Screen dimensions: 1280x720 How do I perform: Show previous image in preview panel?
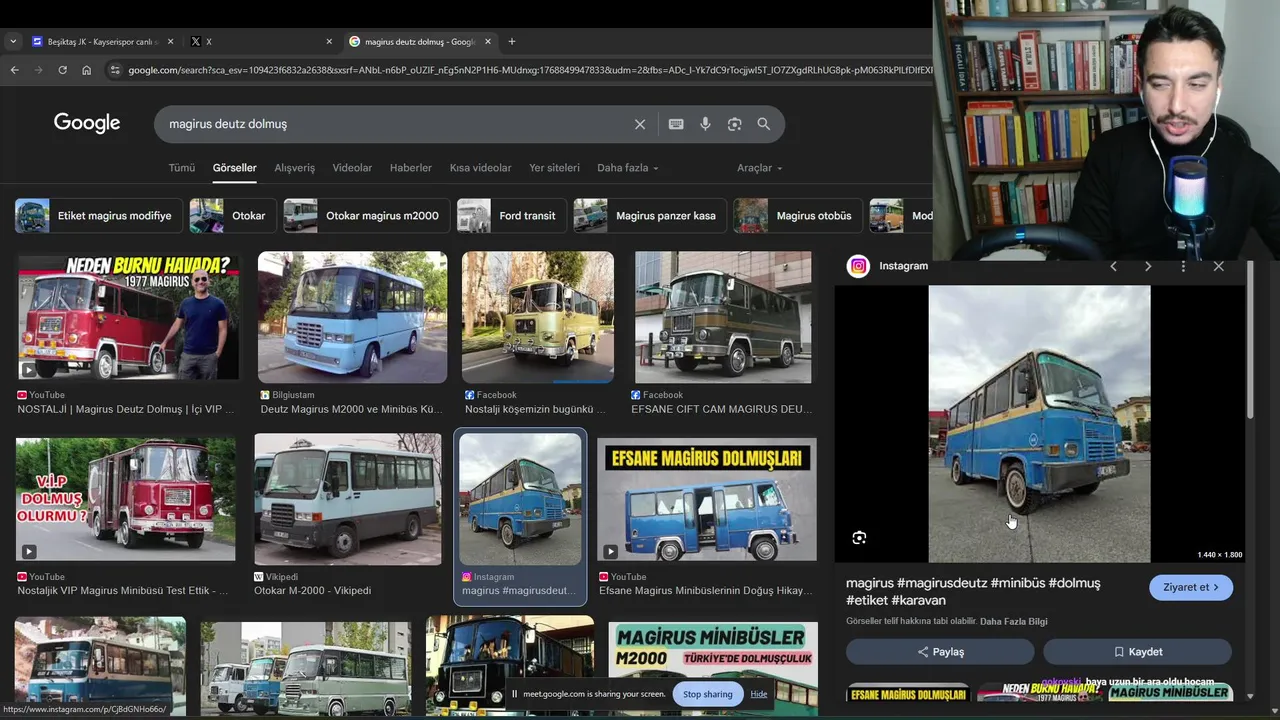(x=1113, y=266)
